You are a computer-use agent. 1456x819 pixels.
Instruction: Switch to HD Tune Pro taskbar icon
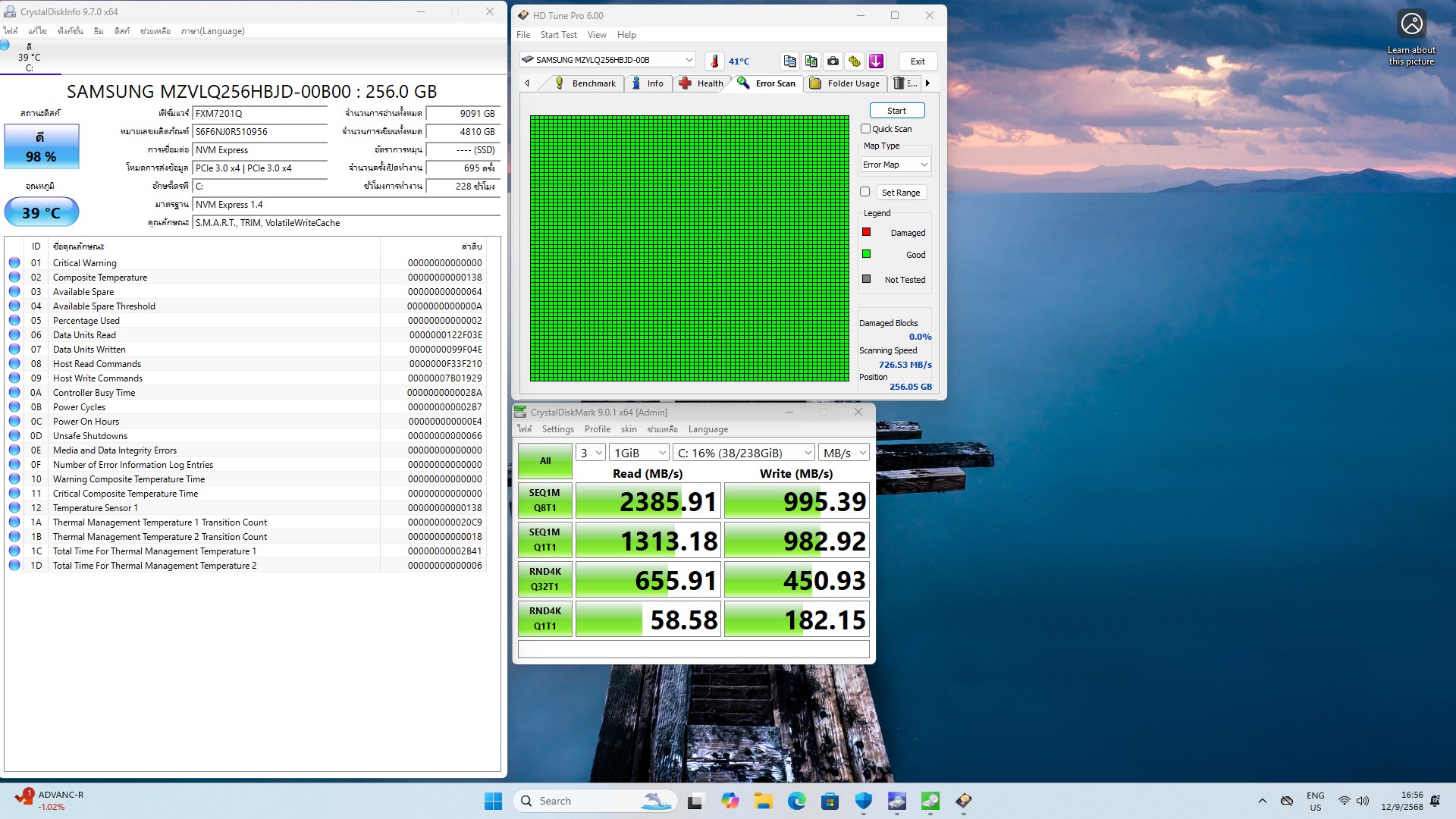963,801
